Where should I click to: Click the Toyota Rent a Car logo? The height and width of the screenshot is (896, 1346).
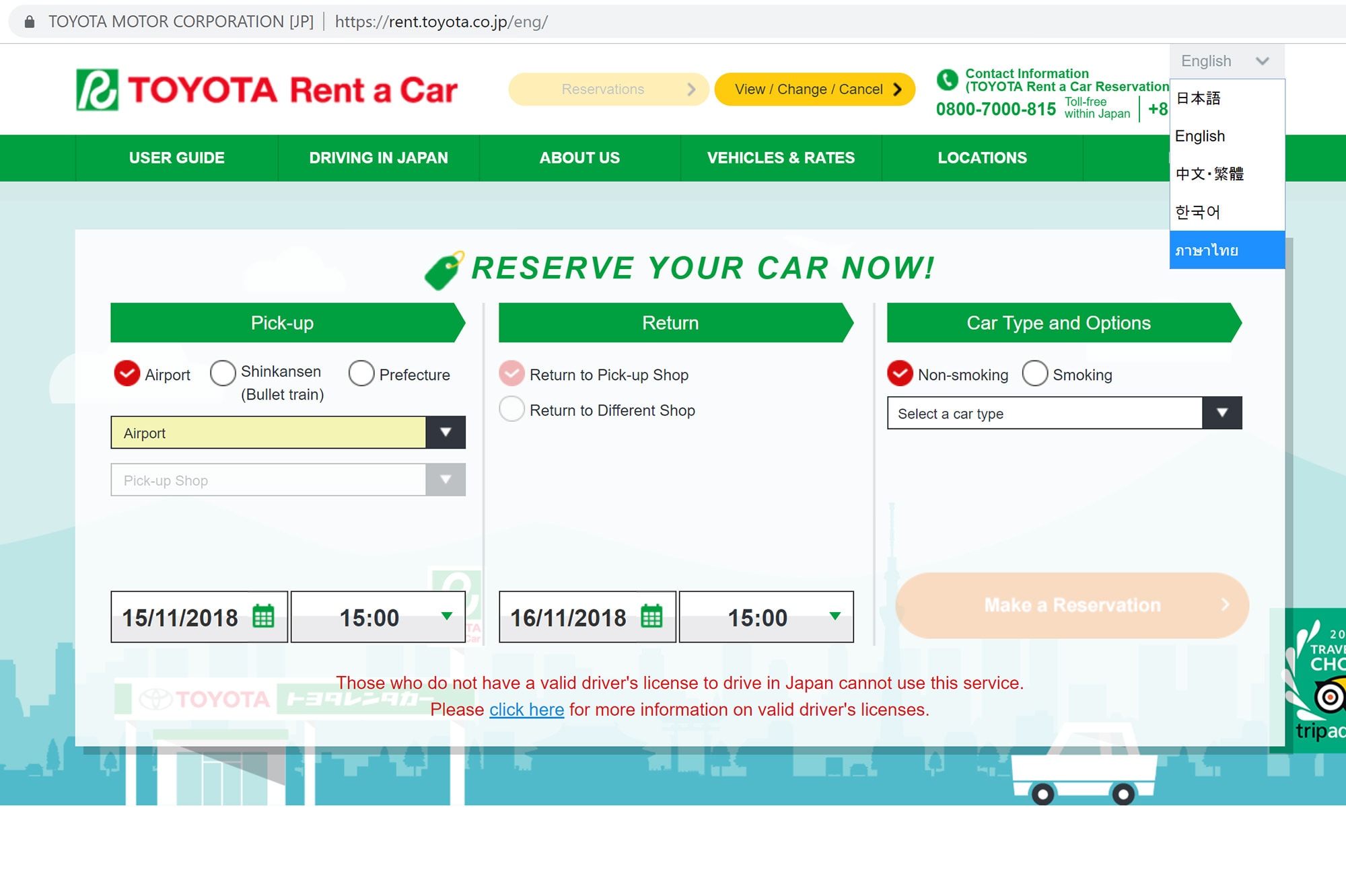pos(267,89)
